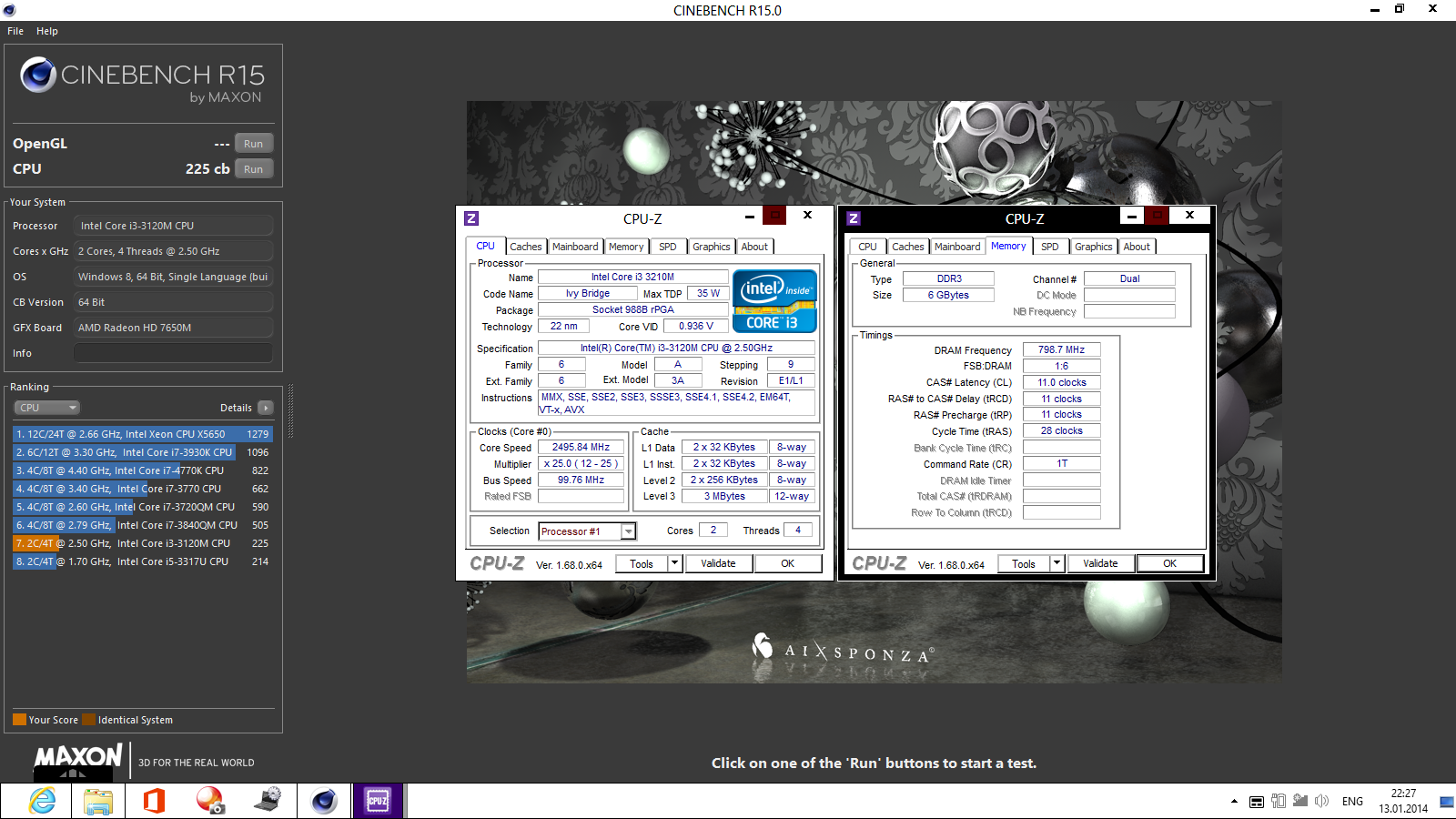Screen dimensions: 1456x819
Task: Click the GFX Board field
Action: click(x=173, y=328)
